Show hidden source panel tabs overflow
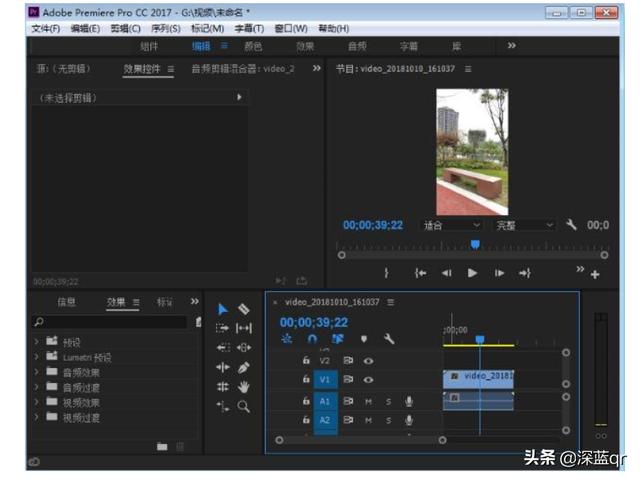640x480 pixels. (x=316, y=68)
